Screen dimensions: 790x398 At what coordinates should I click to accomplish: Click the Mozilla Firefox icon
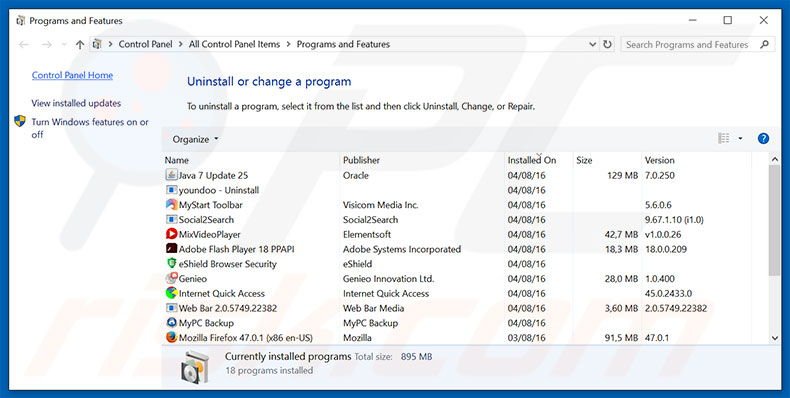(x=171, y=338)
